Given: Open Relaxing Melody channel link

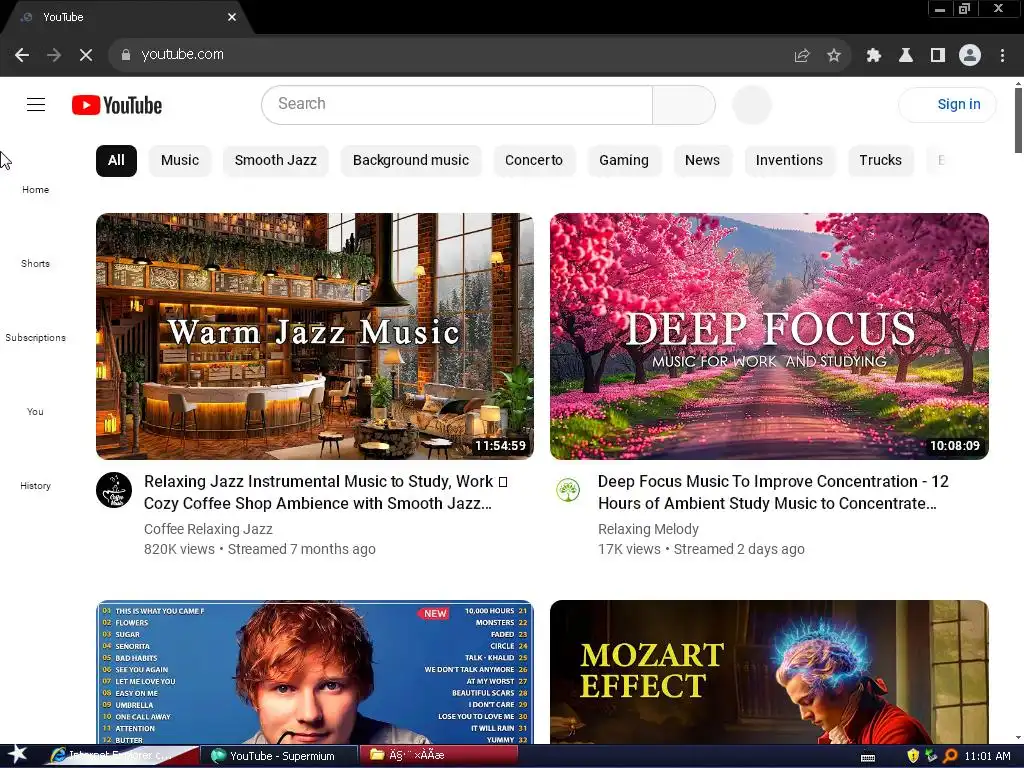Looking at the screenshot, I should coord(648,529).
